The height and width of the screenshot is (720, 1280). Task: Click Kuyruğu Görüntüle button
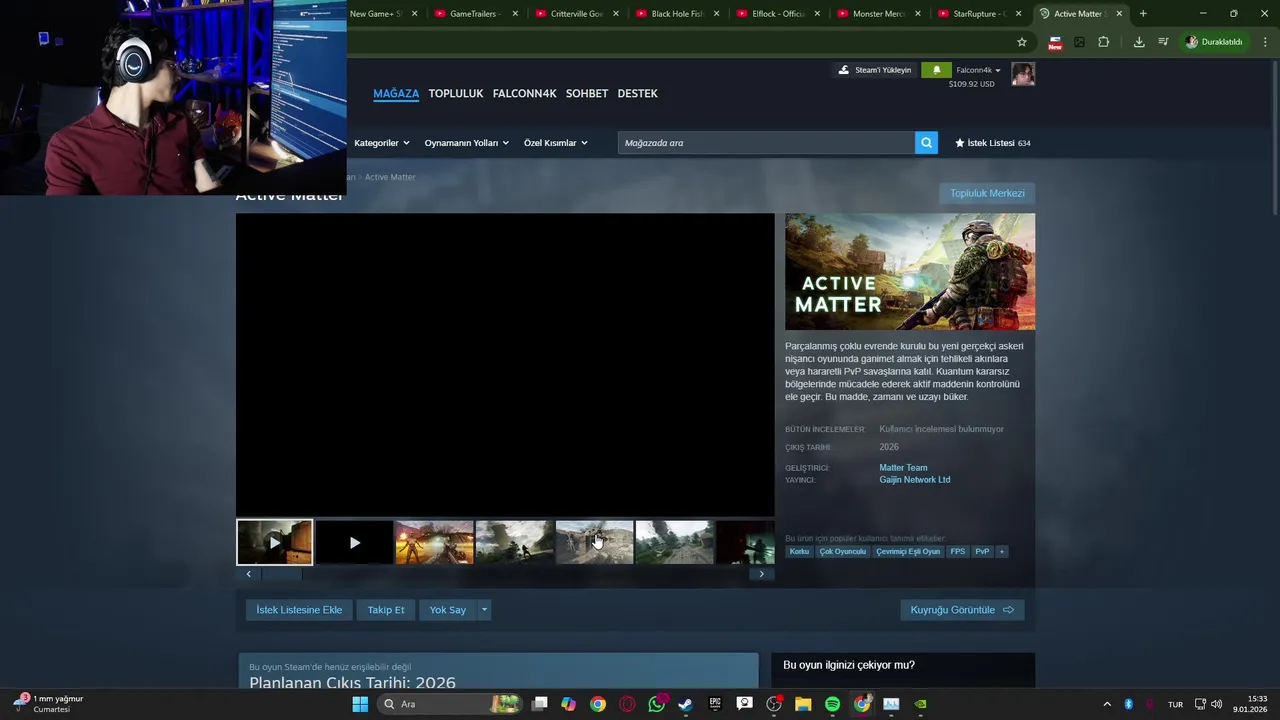pyautogui.click(x=962, y=610)
